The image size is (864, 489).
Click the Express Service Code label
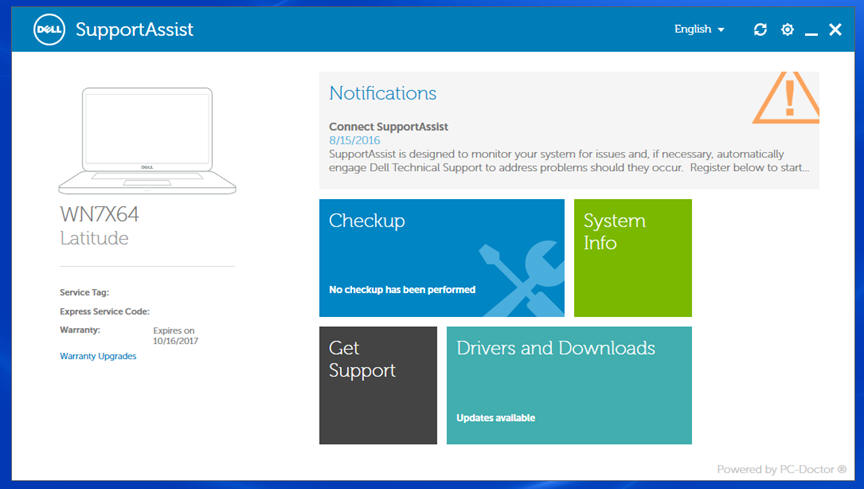(105, 311)
